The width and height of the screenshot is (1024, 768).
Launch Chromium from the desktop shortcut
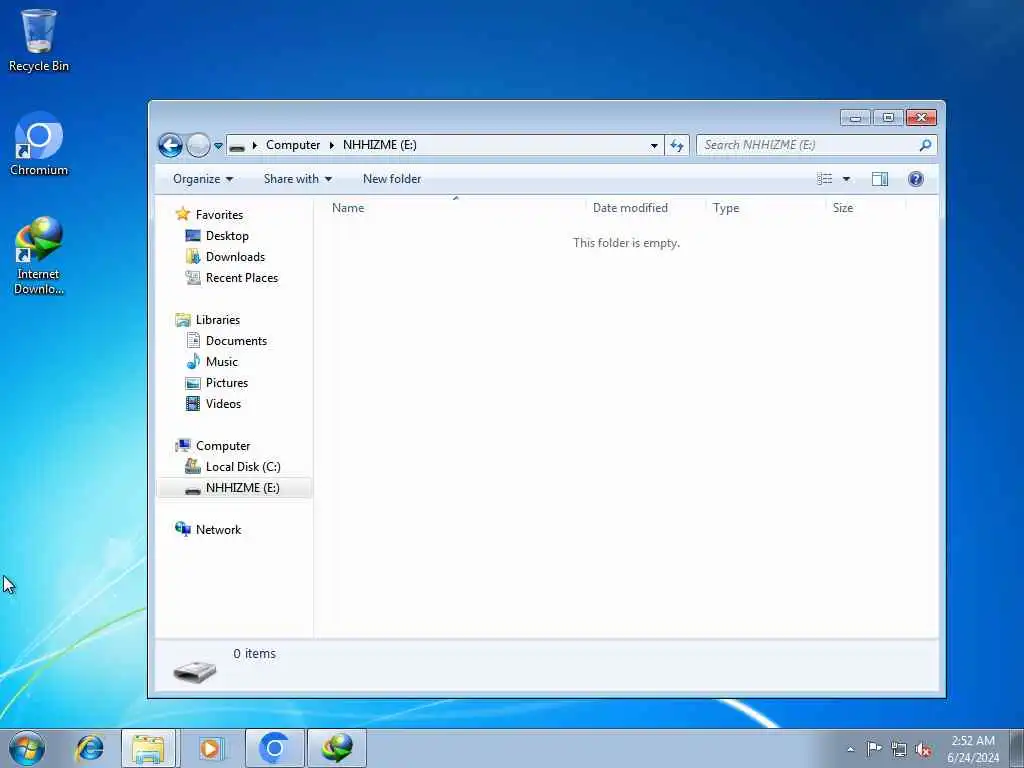39,144
